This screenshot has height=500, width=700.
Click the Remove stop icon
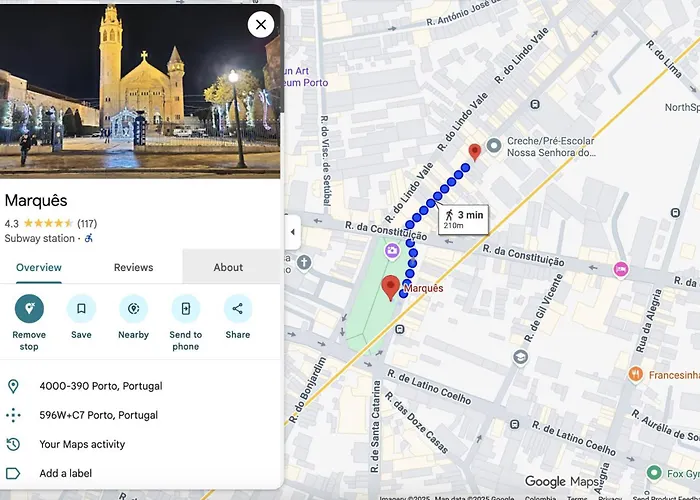point(29,308)
